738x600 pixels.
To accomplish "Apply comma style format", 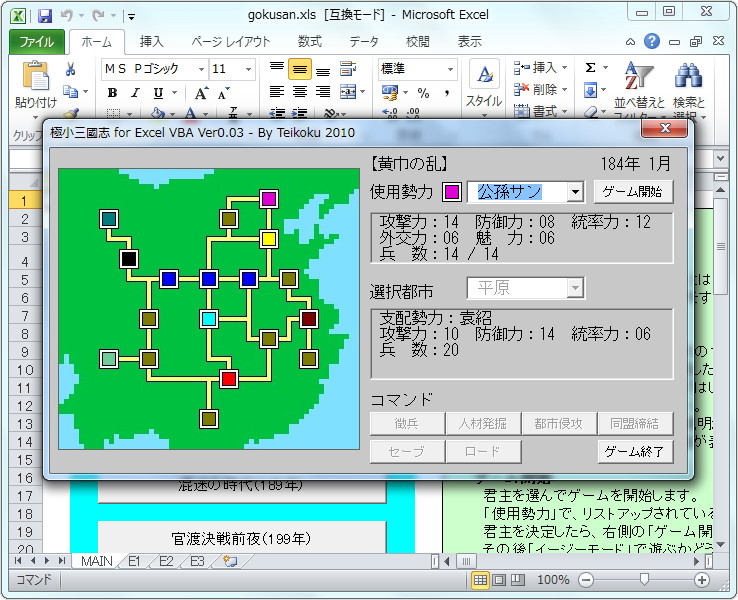I will (x=446, y=93).
